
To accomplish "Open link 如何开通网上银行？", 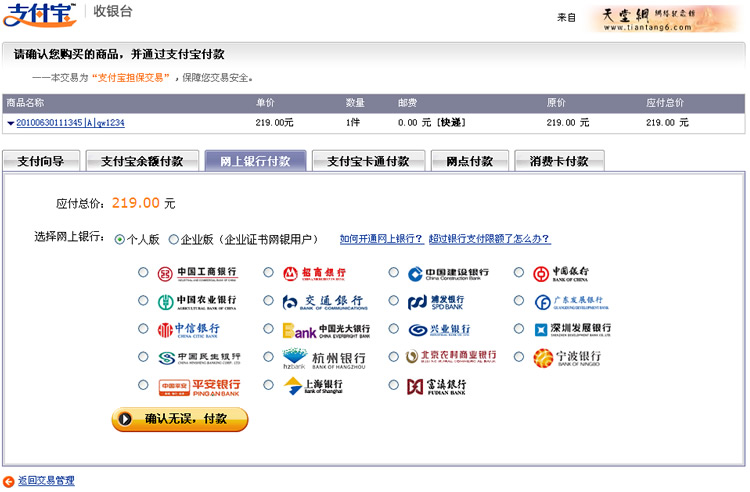I will click(381, 239).
